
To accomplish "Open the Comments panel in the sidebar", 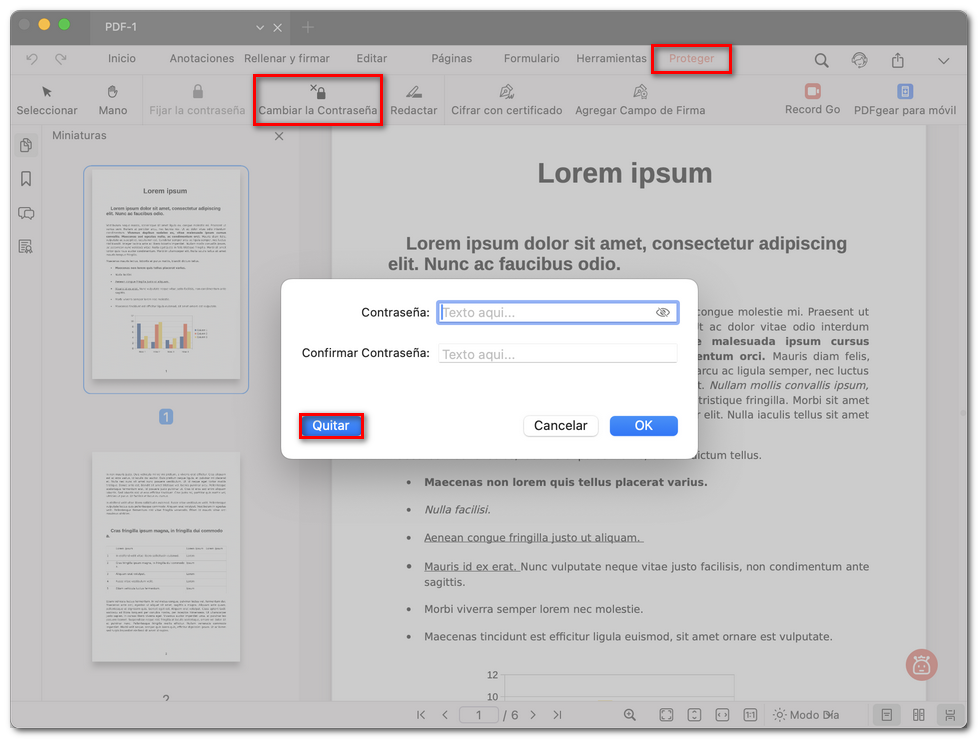I will click(x=26, y=213).
